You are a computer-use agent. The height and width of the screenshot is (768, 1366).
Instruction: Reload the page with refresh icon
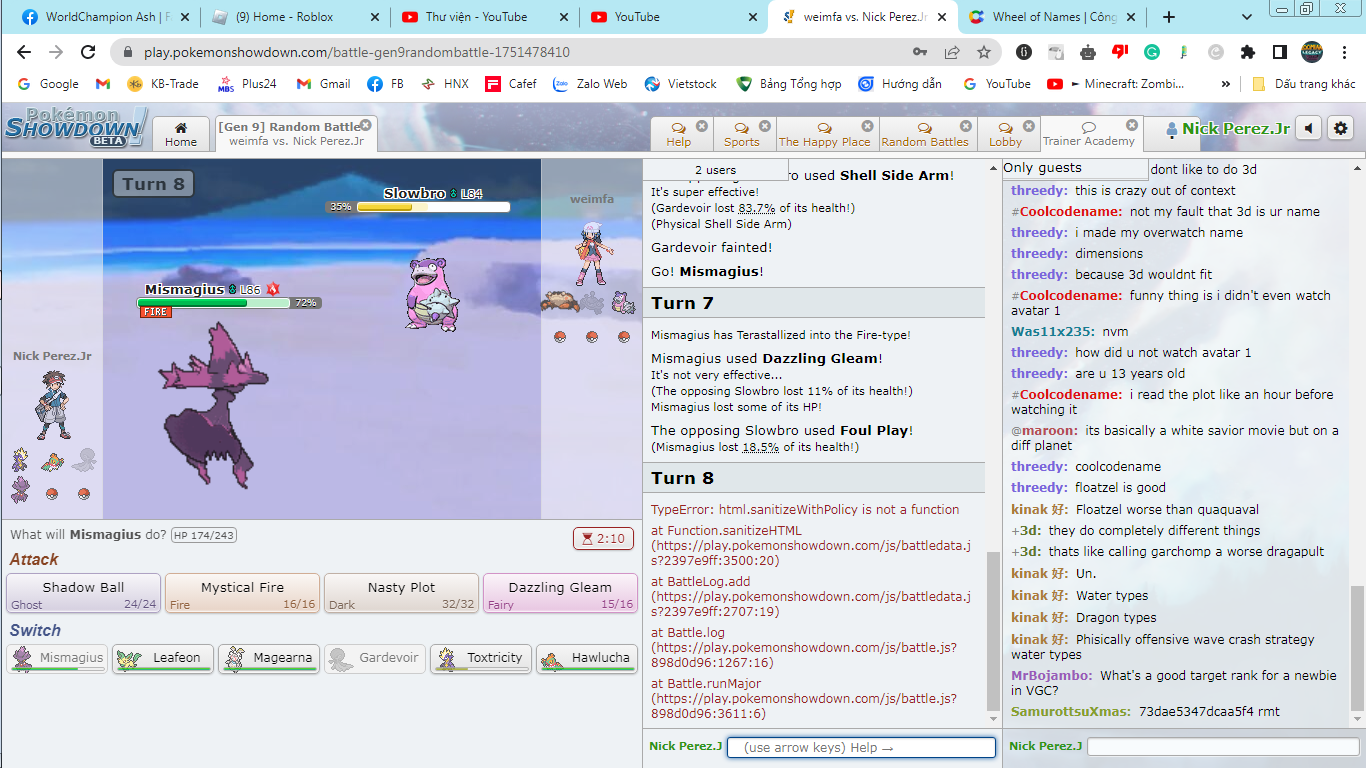coord(88,52)
